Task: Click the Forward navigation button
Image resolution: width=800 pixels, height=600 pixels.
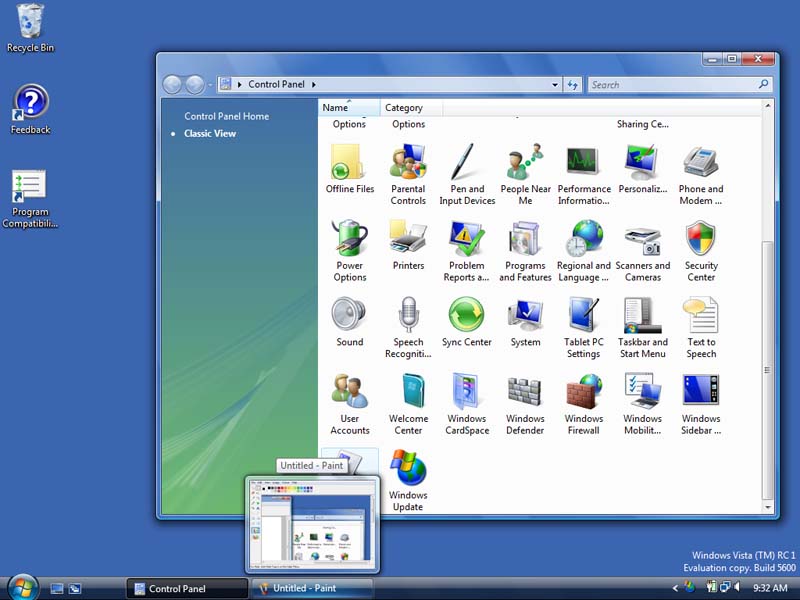Action: [195, 85]
